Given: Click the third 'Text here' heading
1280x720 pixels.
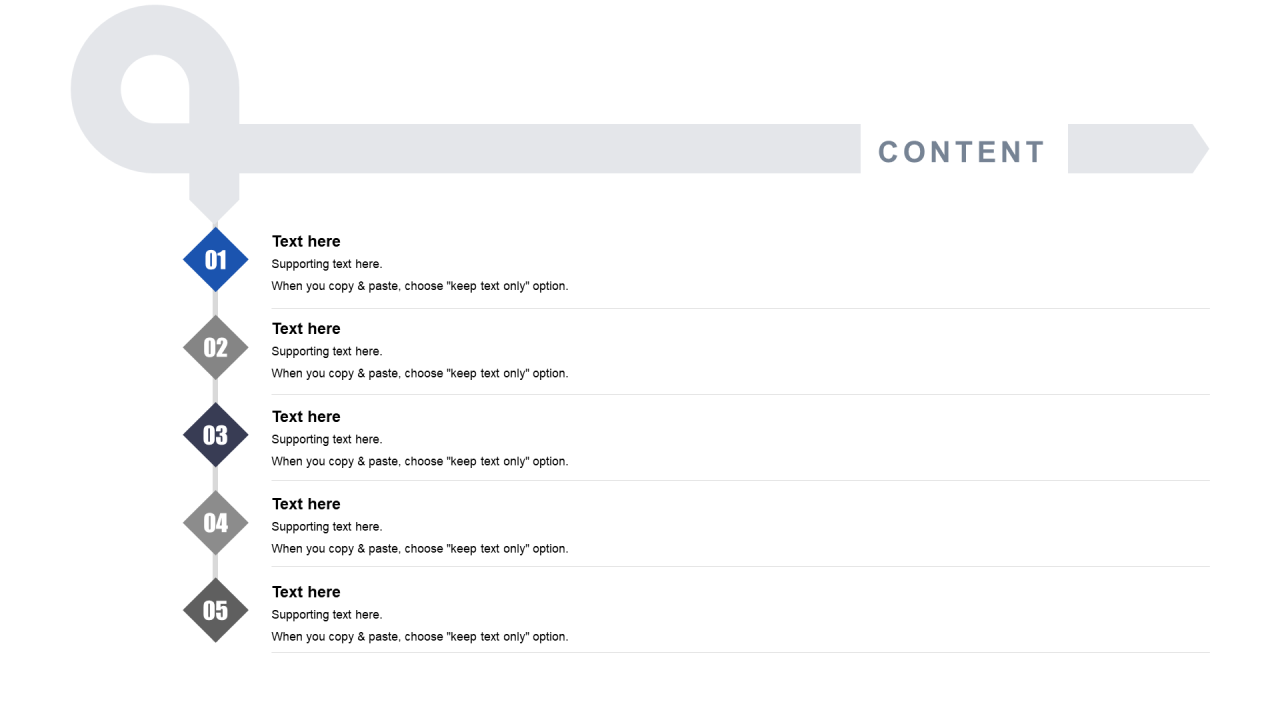Looking at the screenshot, I should 306,417.
